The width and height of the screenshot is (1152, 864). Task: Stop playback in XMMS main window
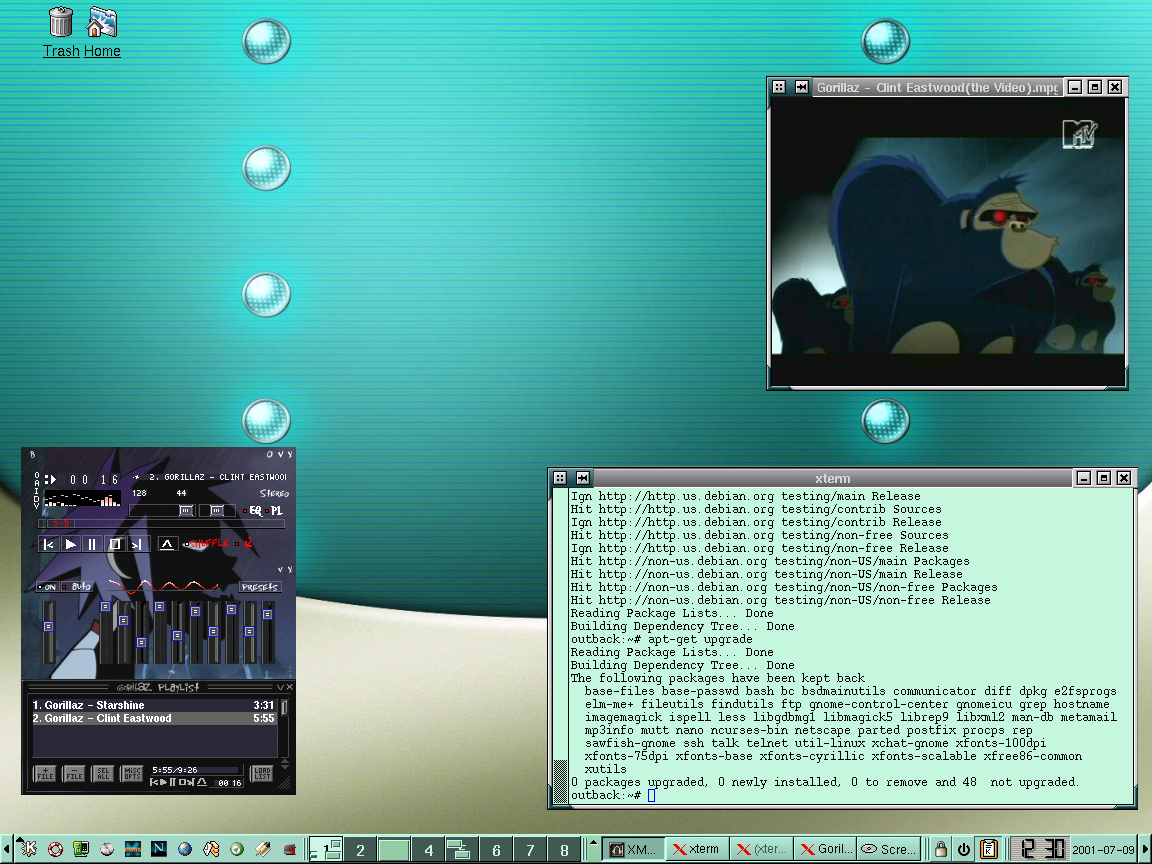click(x=115, y=544)
